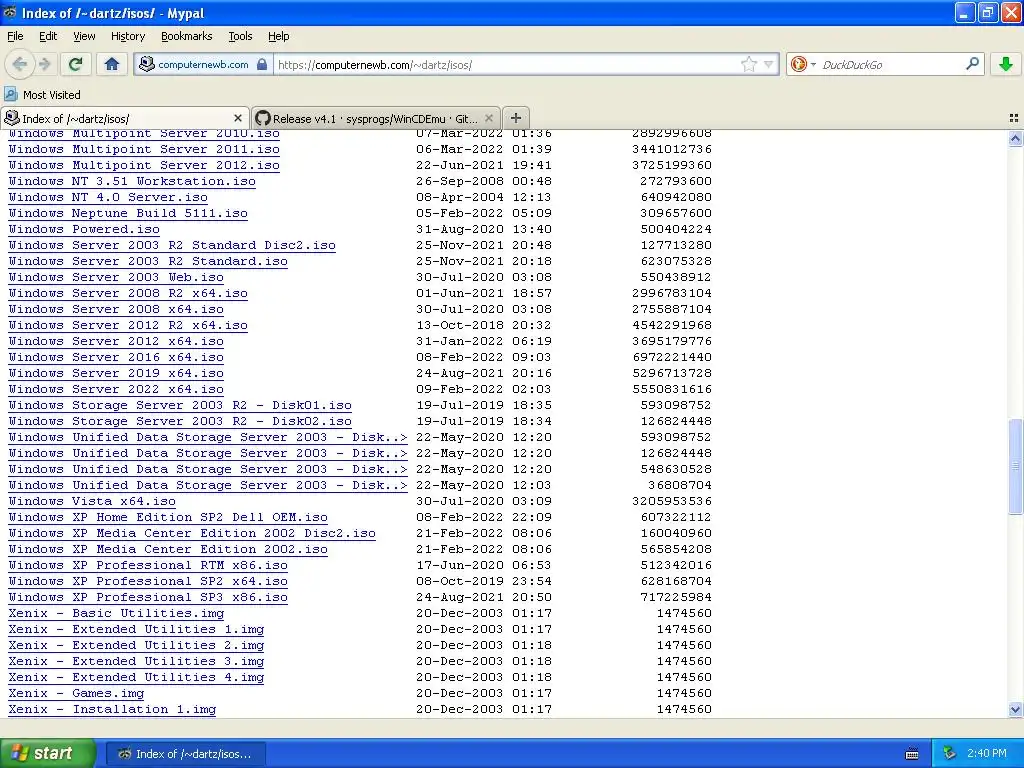1024x768 pixels.
Task: Switch to the Release v4.1 WinCDEmu tab
Action: click(376, 118)
